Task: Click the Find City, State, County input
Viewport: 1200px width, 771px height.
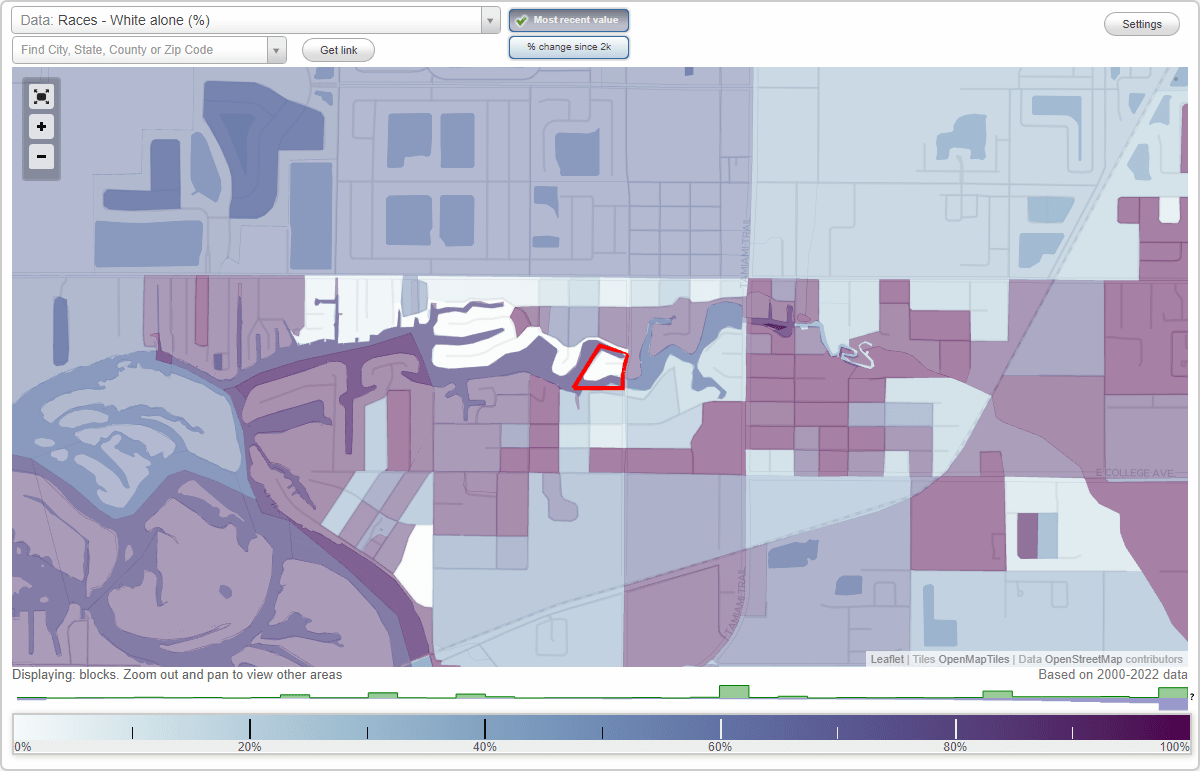Action: 140,50
